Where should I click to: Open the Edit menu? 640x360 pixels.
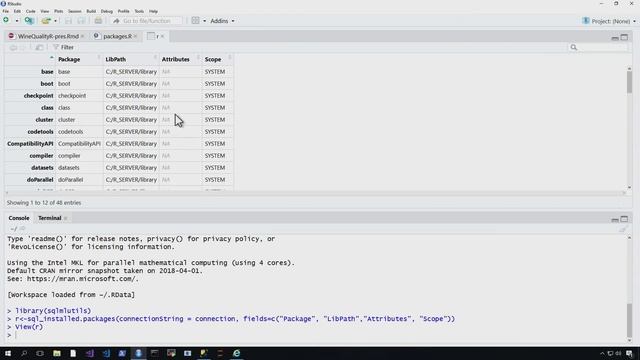click(17, 11)
